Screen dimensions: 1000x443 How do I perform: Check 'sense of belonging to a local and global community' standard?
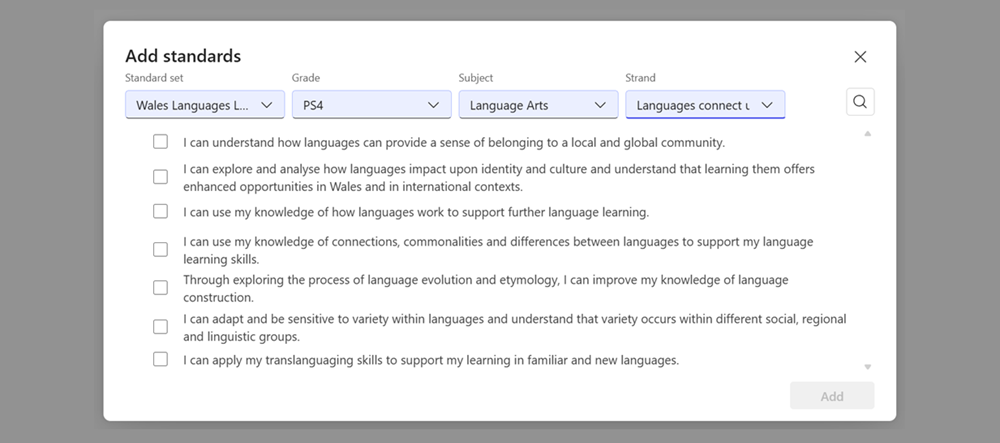161,142
